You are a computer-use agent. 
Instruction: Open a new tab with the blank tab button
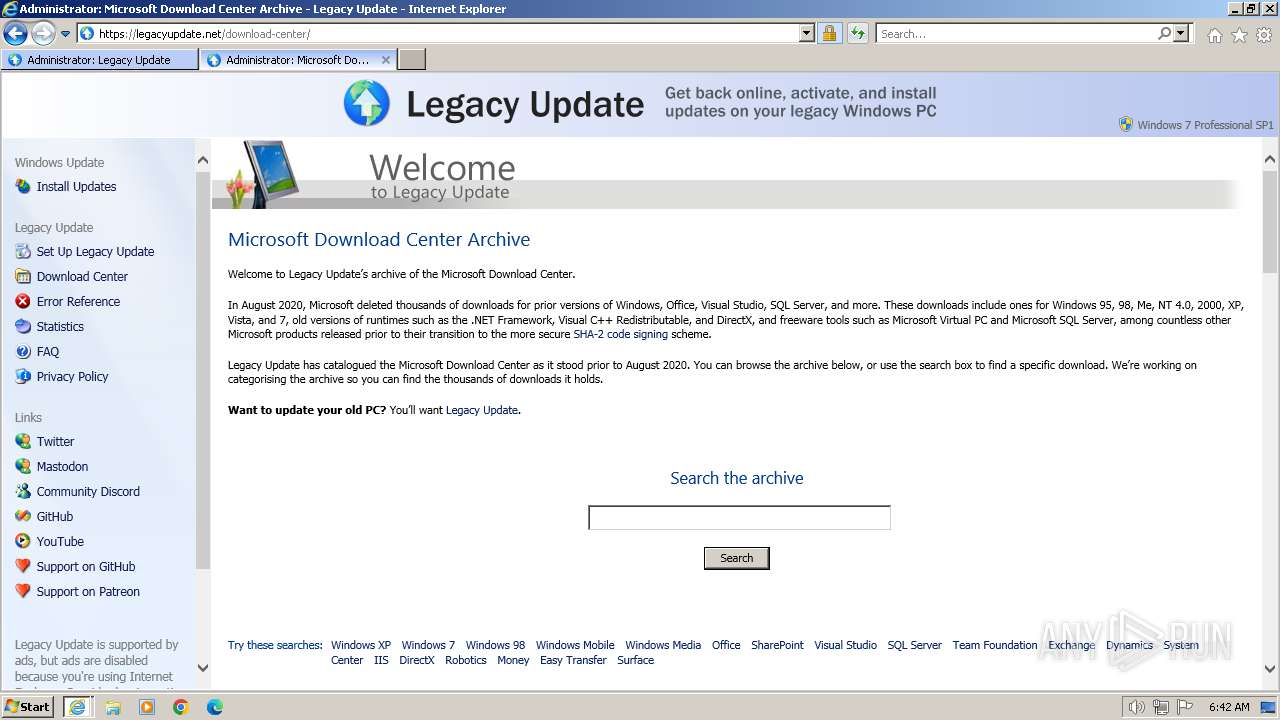[412, 60]
